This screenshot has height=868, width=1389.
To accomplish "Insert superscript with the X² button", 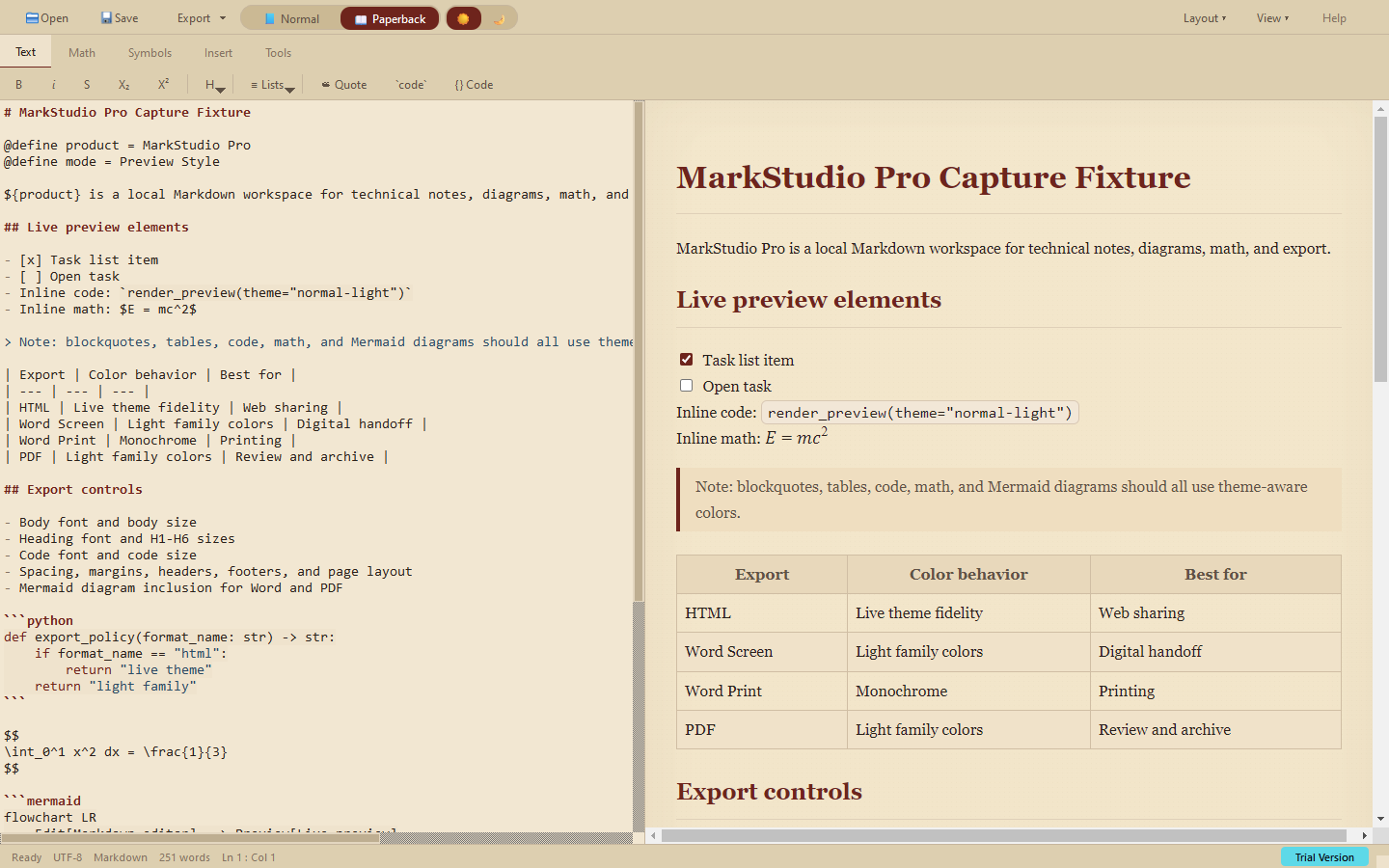I will (163, 85).
